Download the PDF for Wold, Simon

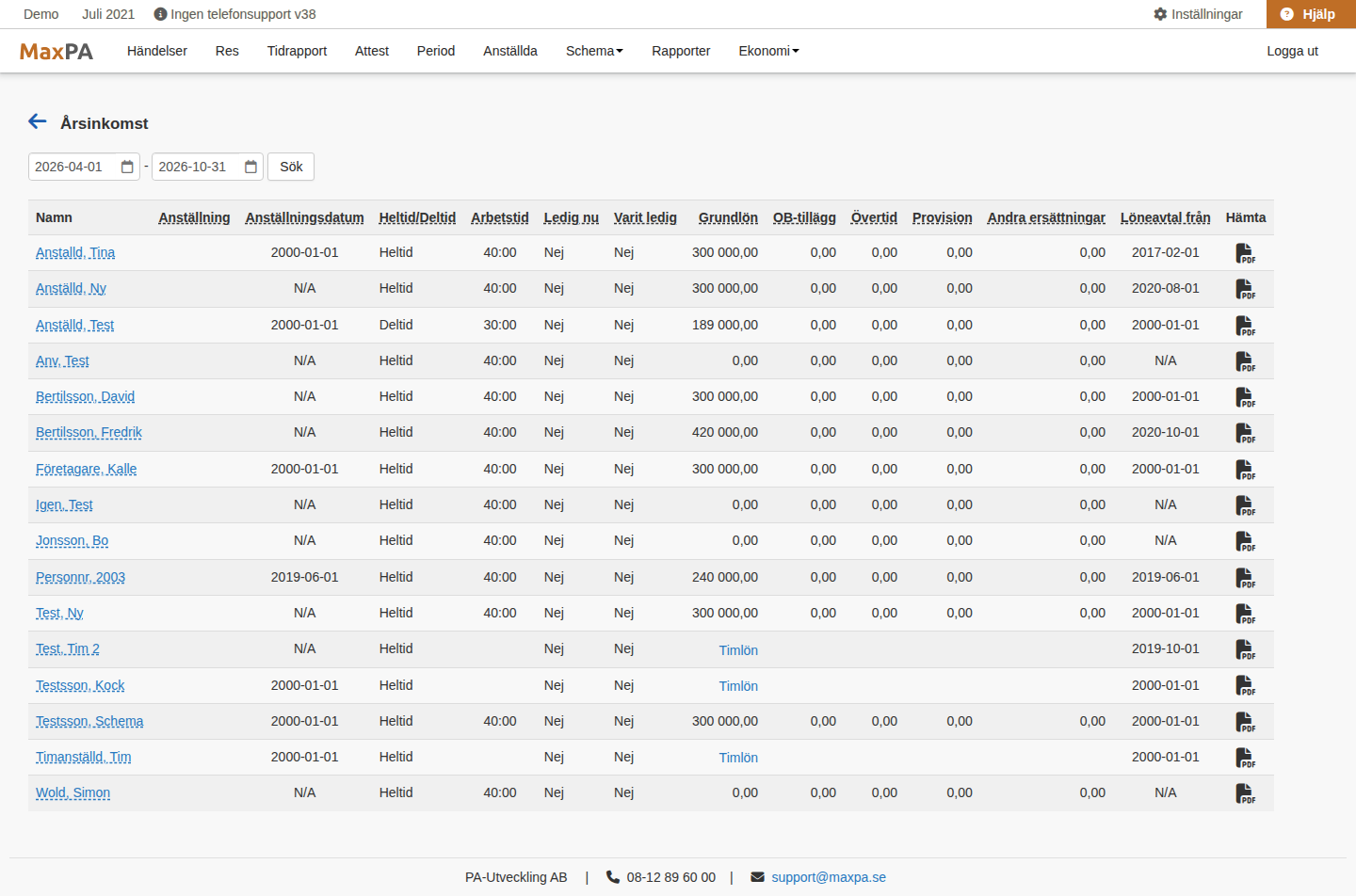[1245, 793]
